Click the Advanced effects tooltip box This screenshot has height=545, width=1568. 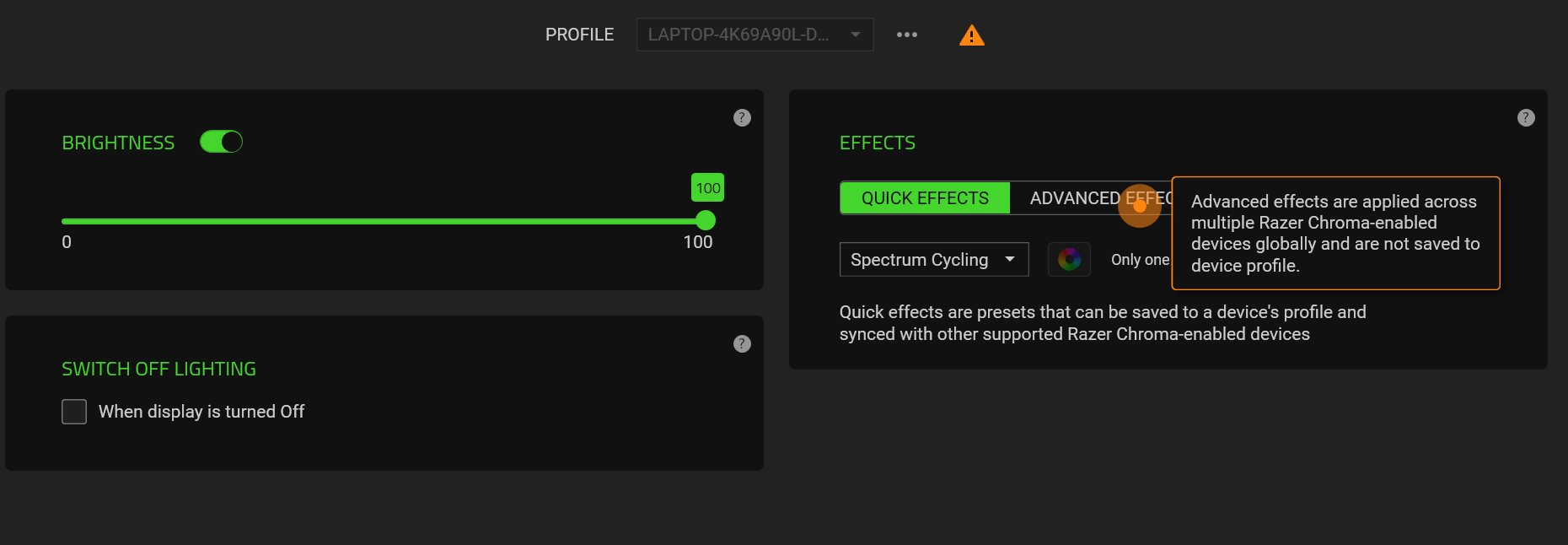[x=1335, y=233]
